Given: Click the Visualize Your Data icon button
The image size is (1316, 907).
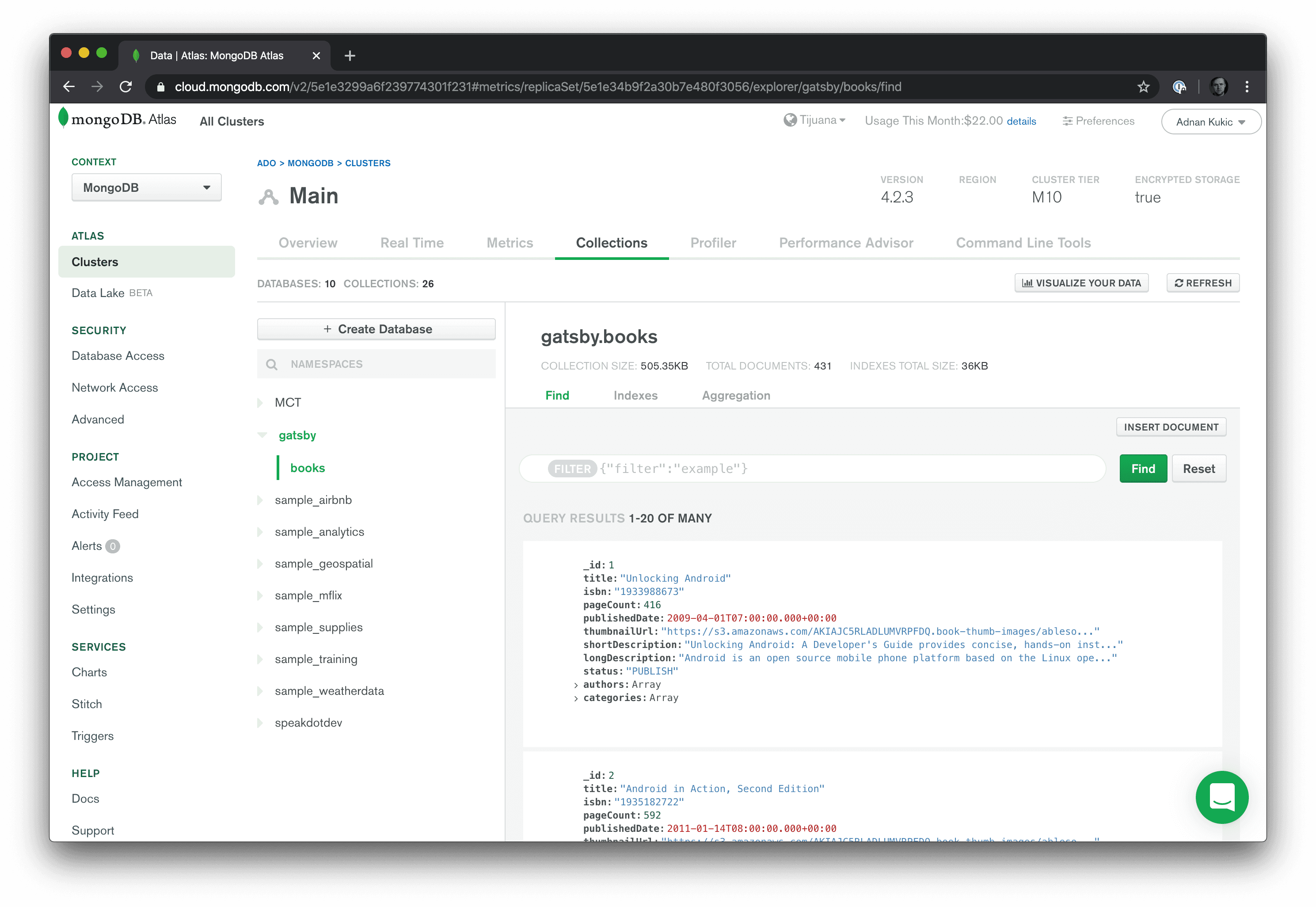Looking at the screenshot, I should pos(1083,283).
